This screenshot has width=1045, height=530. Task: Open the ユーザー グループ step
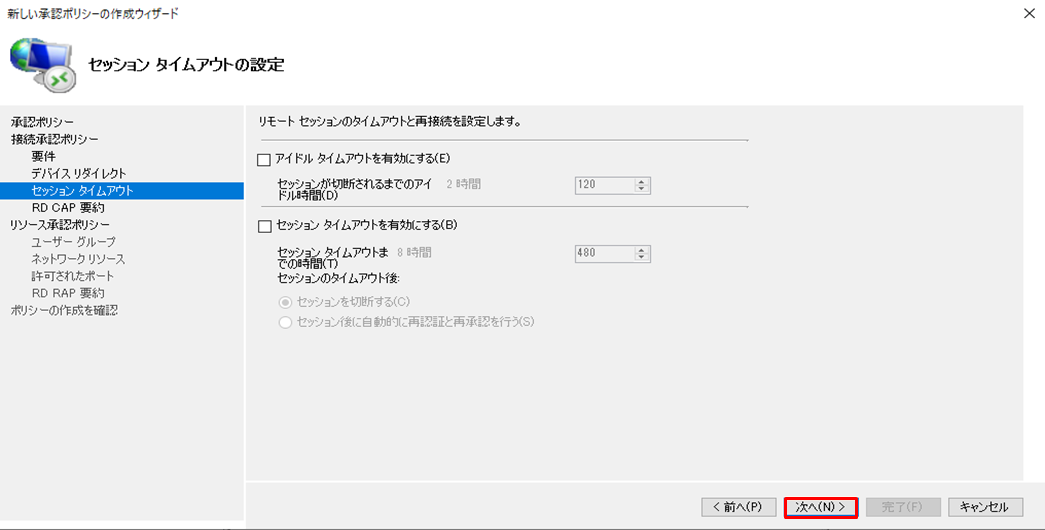point(73,242)
